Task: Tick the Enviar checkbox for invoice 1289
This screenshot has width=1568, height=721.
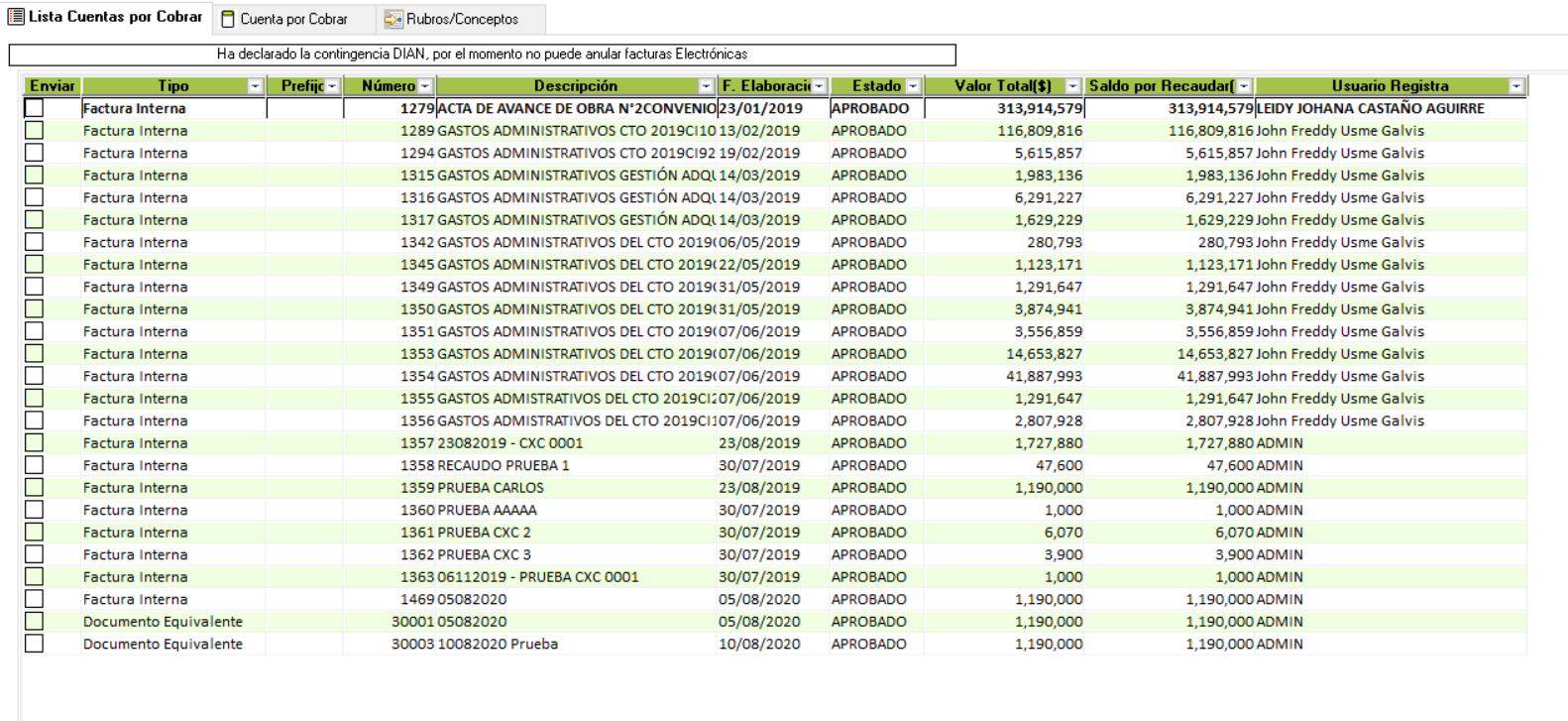Action: (35, 131)
